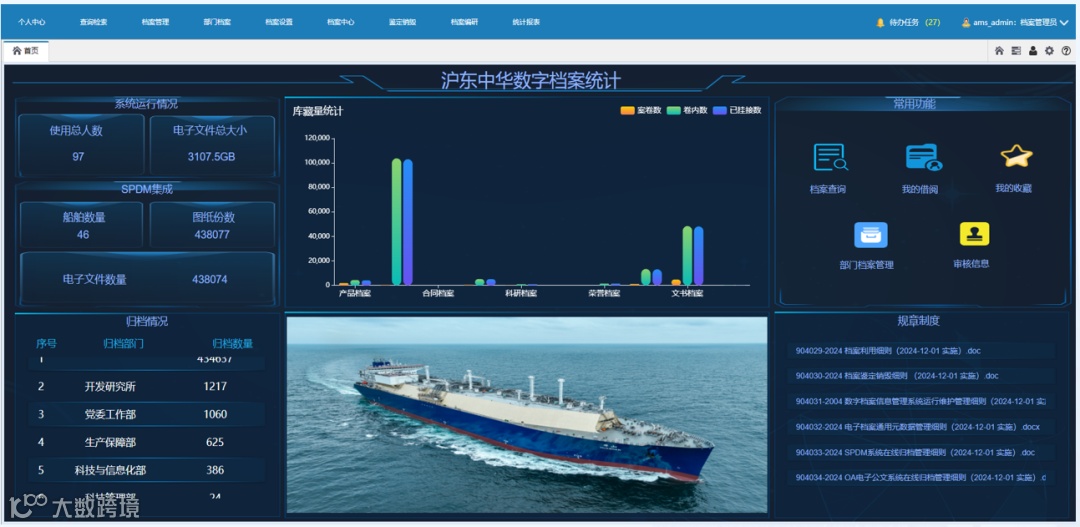Click the 船舶数量 46 card
This screenshot has height=527, width=1080.
click(x=81, y=225)
